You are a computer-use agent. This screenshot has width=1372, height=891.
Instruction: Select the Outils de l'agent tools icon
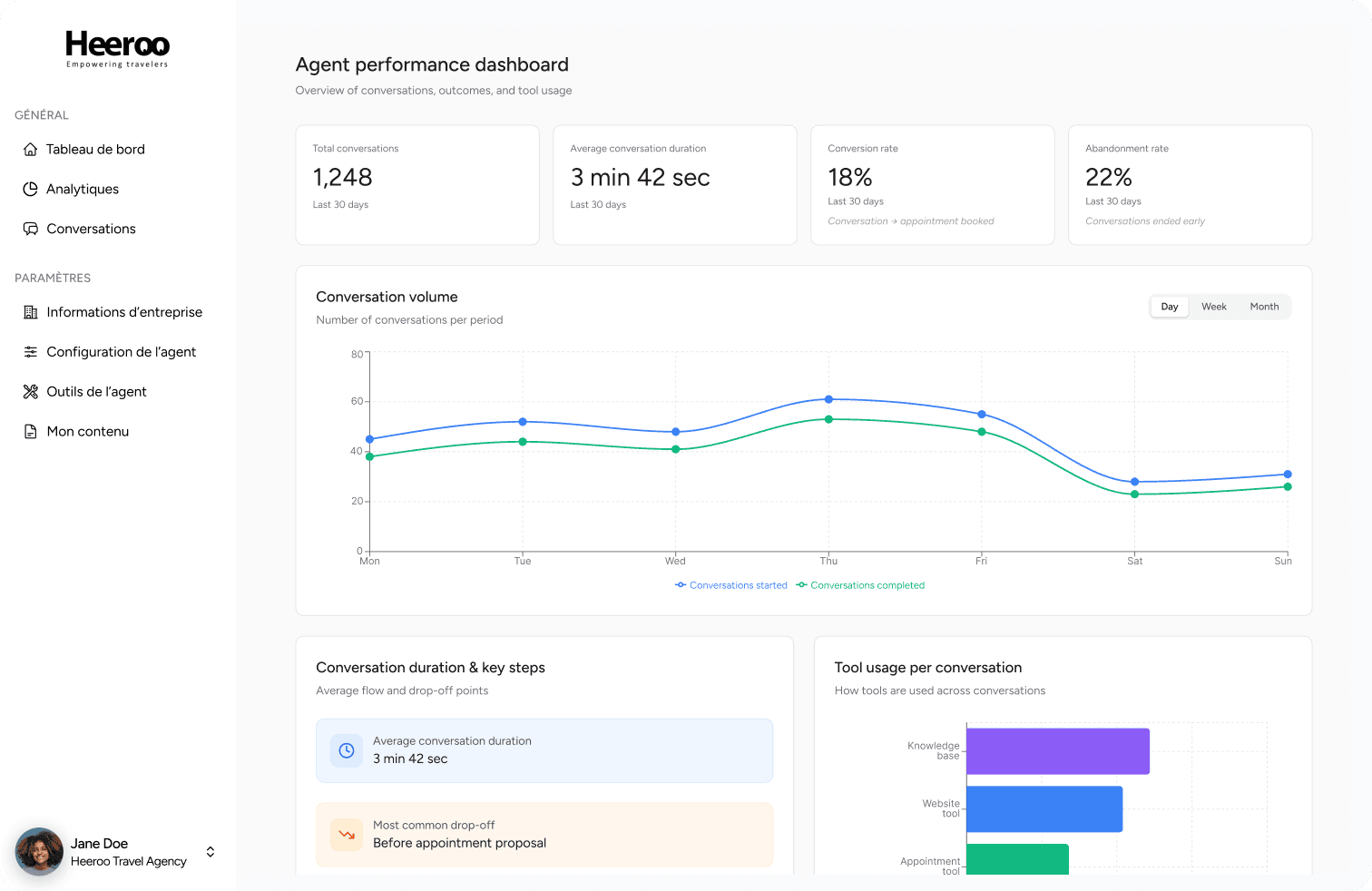(x=31, y=392)
